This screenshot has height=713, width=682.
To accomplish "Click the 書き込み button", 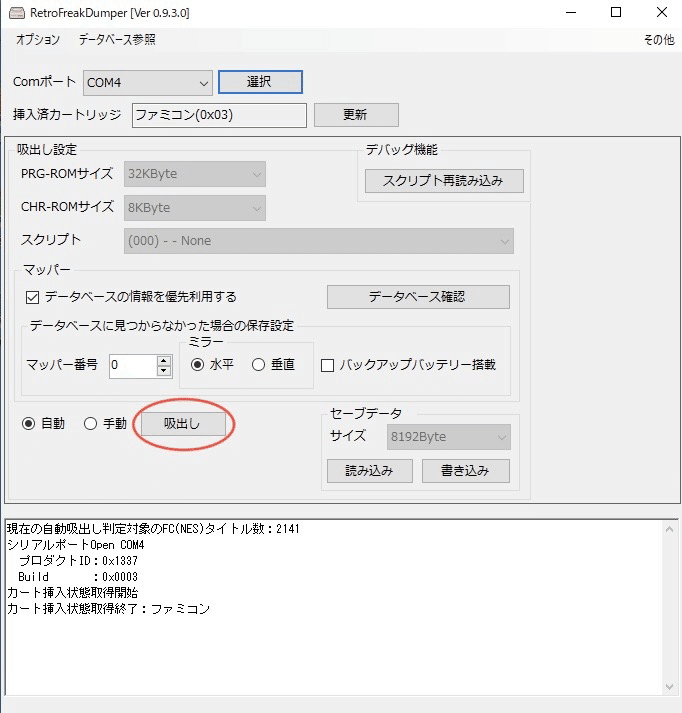I will pyautogui.click(x=466, y=471).
